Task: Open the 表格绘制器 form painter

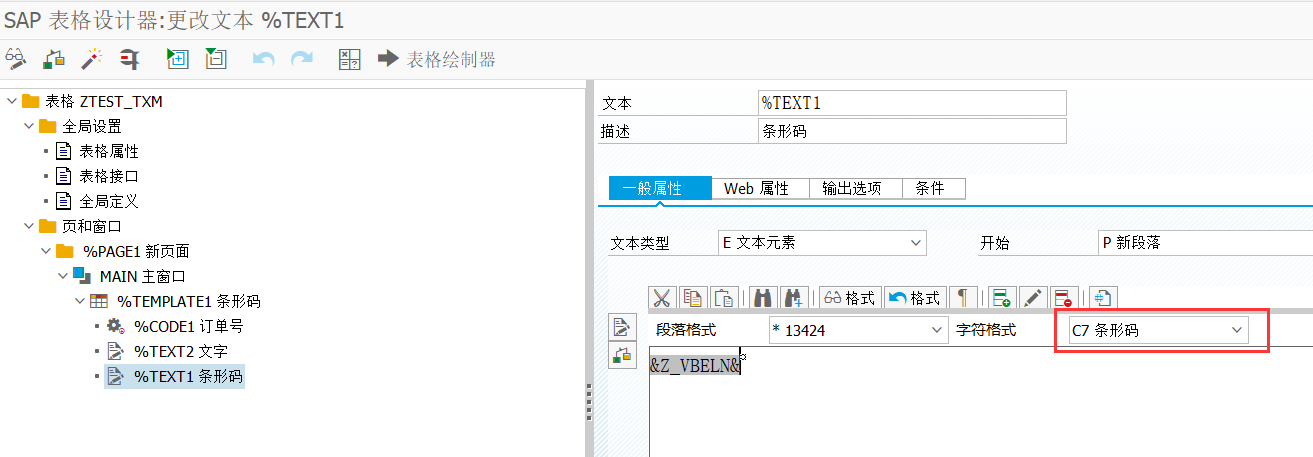Action: pos(436,59)
